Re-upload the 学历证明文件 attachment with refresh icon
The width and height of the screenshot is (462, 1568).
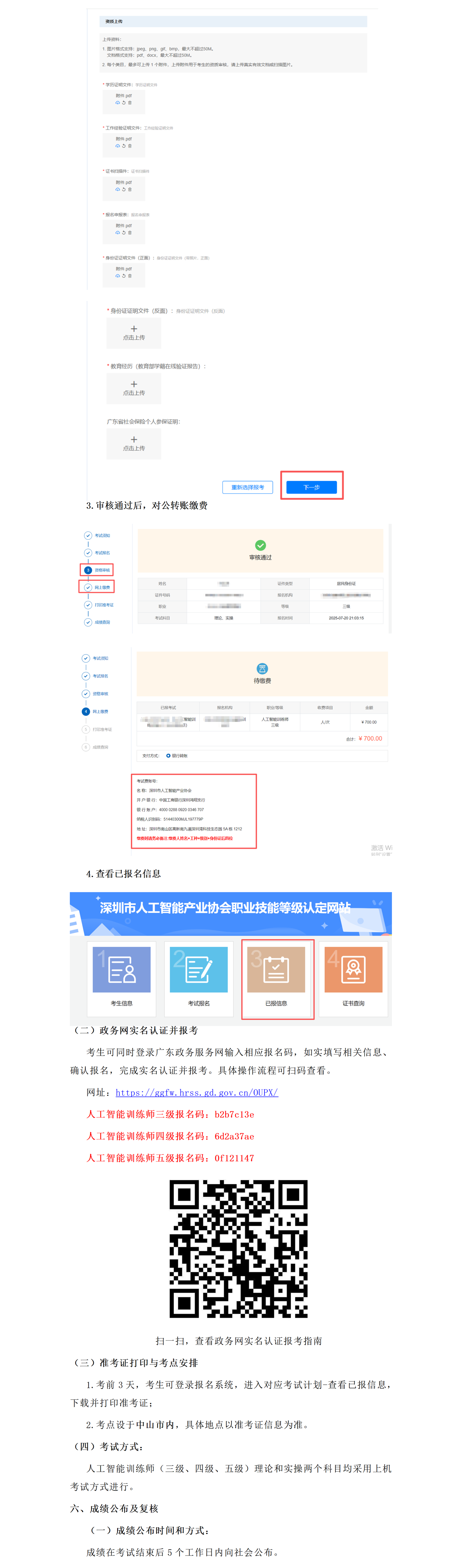click(x=124, y=103)
